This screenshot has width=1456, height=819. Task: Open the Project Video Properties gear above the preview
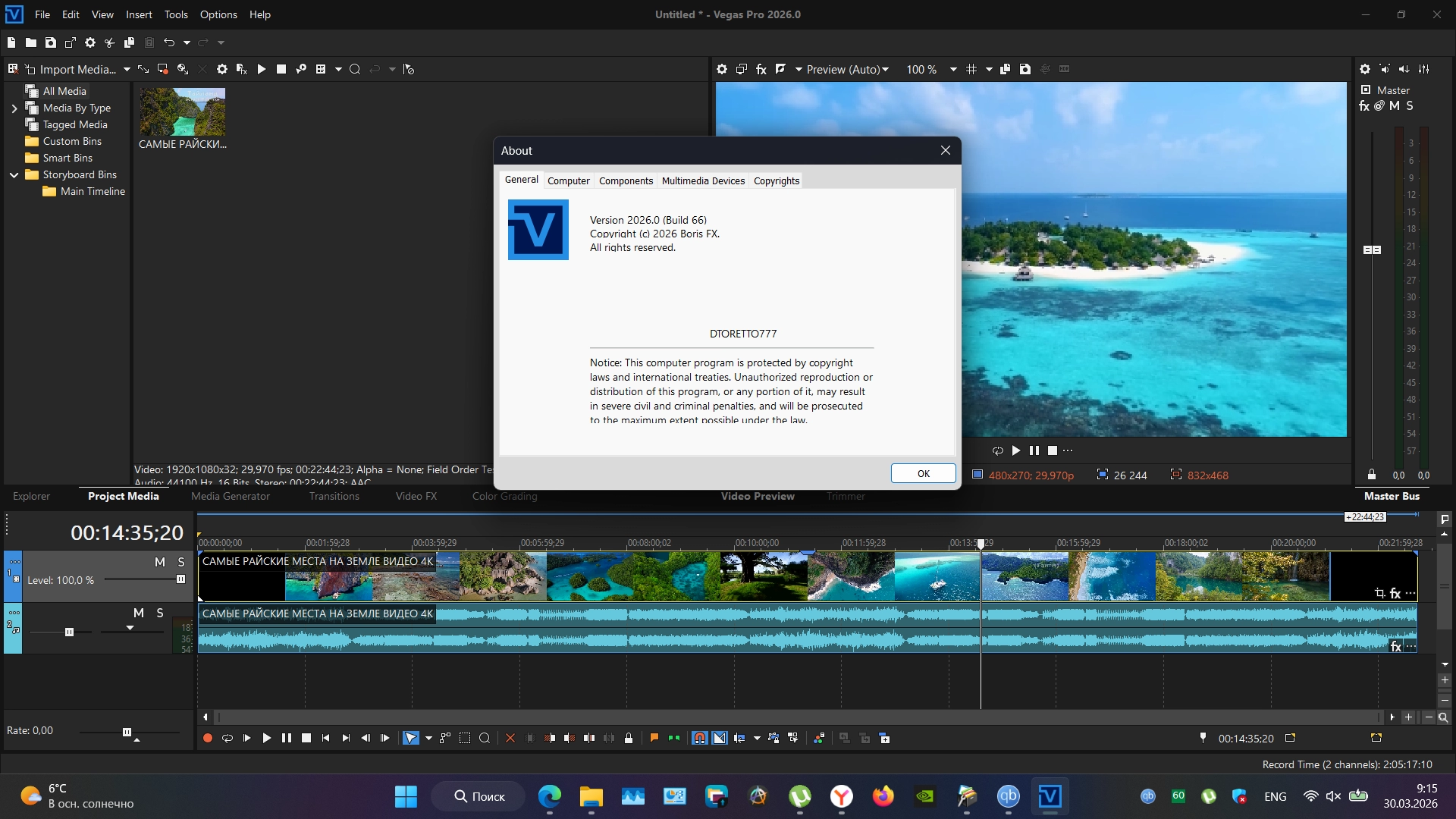722,69
